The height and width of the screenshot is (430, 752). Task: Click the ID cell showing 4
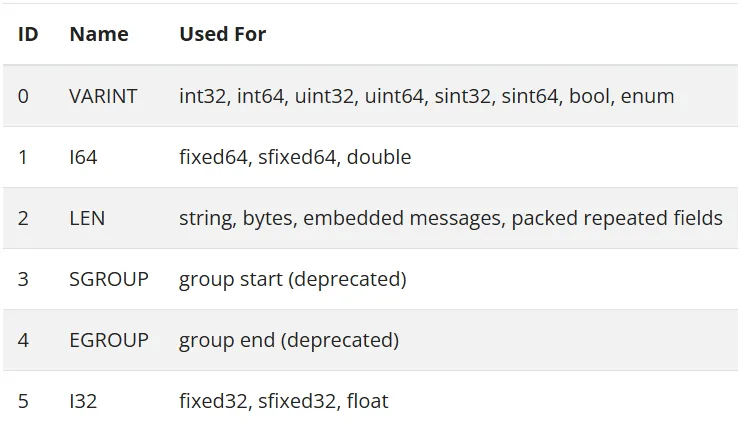pyautogui.click(x=23, y=340)
